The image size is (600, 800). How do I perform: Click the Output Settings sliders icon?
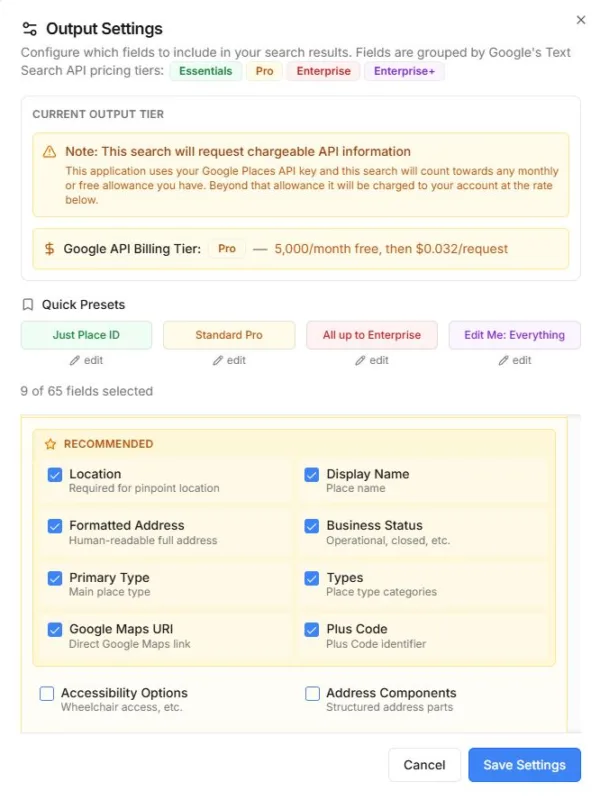click(x=30, y=29)
